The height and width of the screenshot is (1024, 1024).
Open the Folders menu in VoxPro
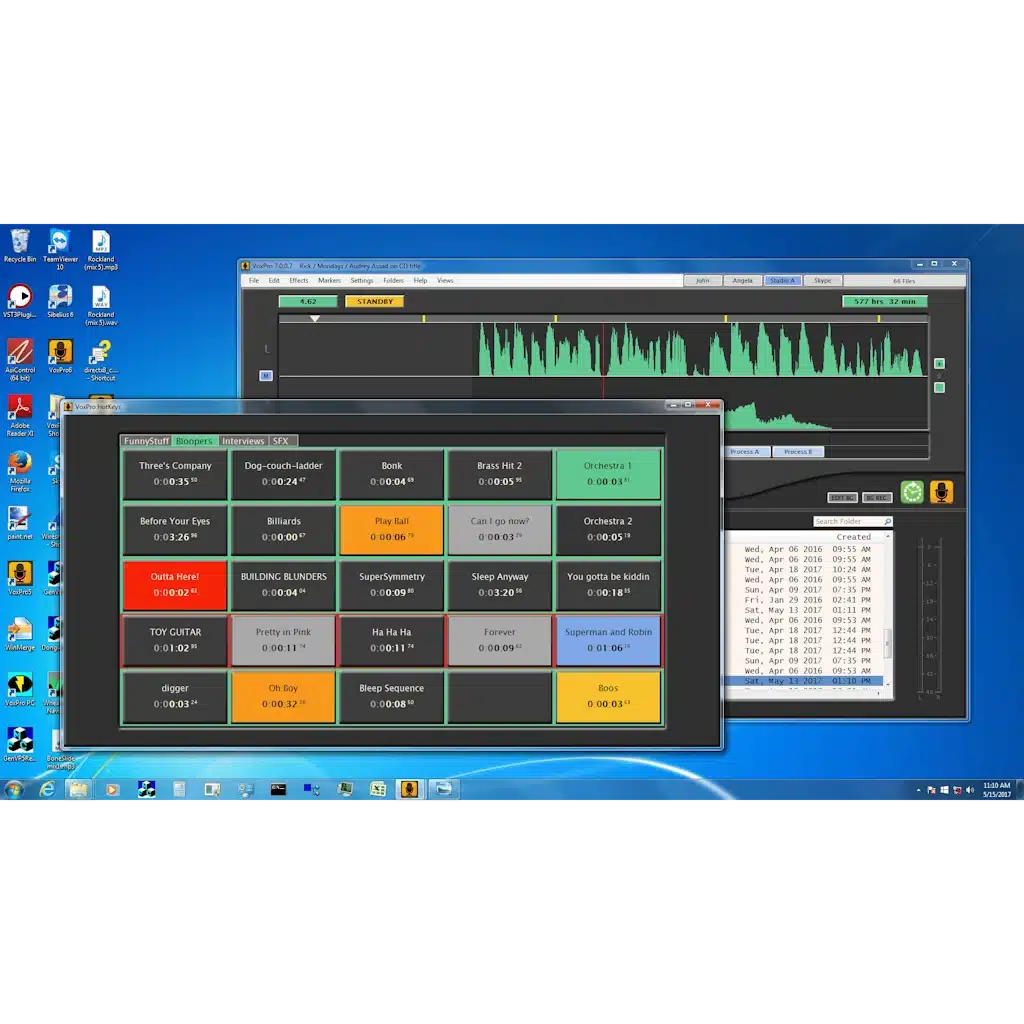pyautogui.click(x=393, y=280)
